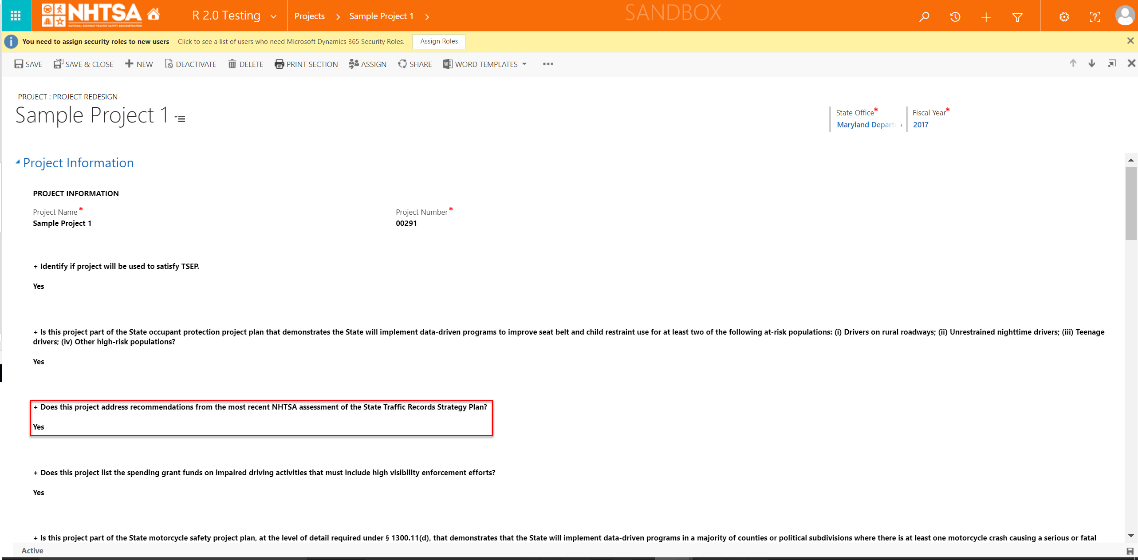Dismiss the security roles notification bar
The image size is (1138, 560).
pyautogui.click(x=1130, y=41)
